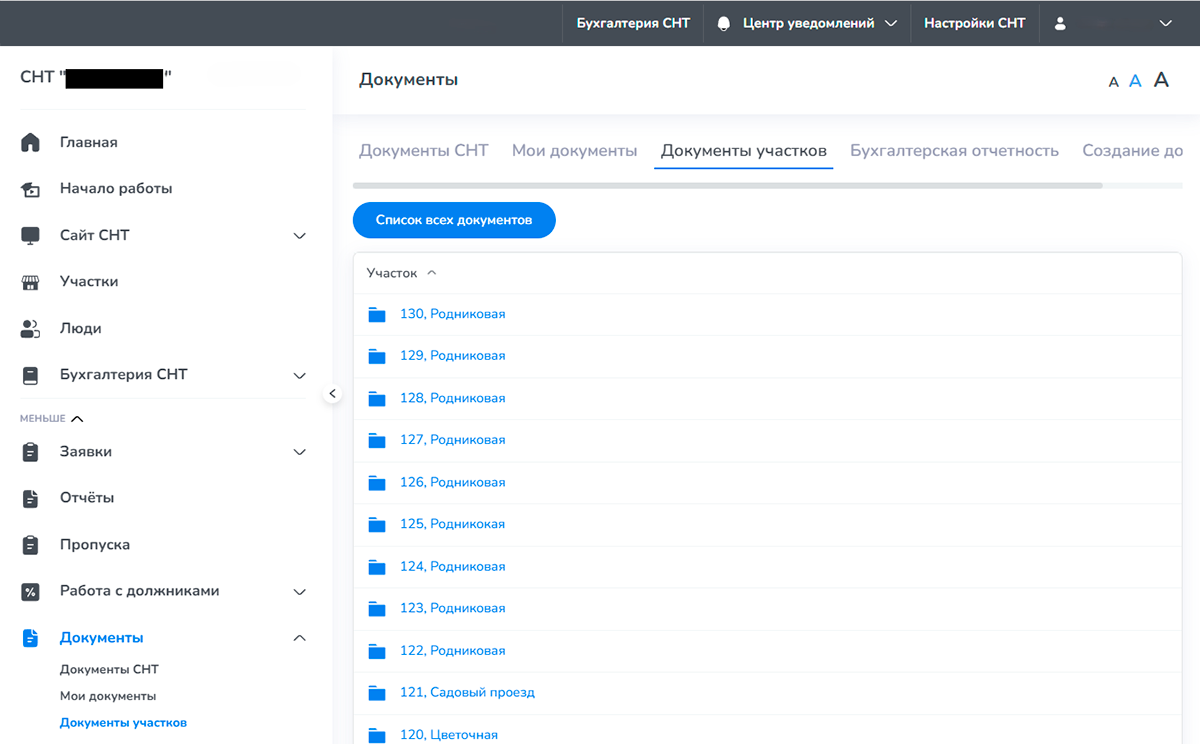
Task: Collapse the Документы submenu chevron
Action: click(299, 638)
